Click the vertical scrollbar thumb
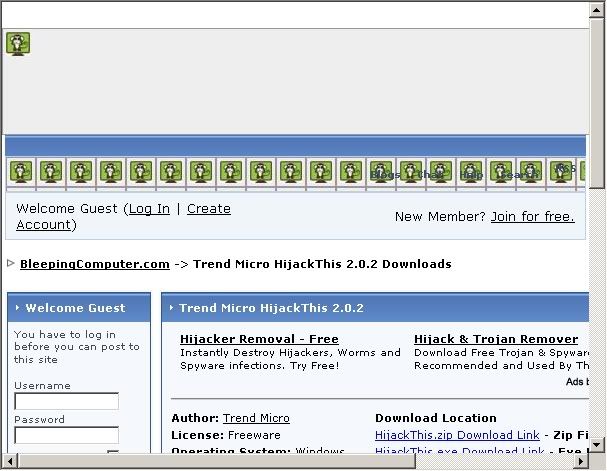This screenshot has width=607, height=471. click(597, 103)
